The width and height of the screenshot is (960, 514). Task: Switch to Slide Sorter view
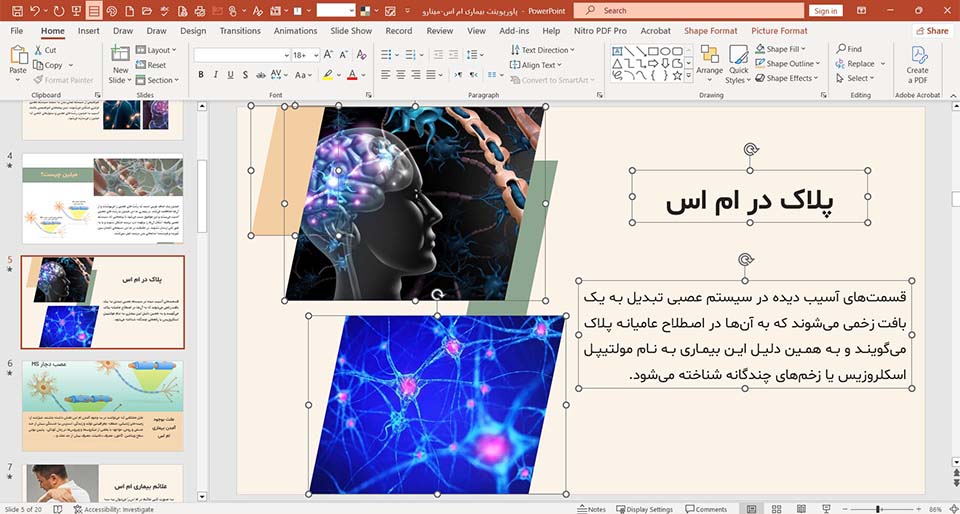coord(776,509)
